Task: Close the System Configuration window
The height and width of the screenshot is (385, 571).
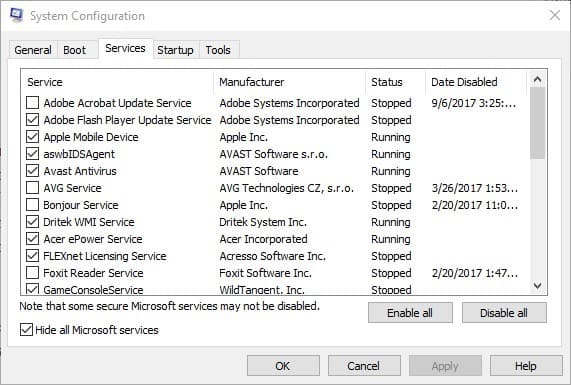Action: tap(555, 15)
